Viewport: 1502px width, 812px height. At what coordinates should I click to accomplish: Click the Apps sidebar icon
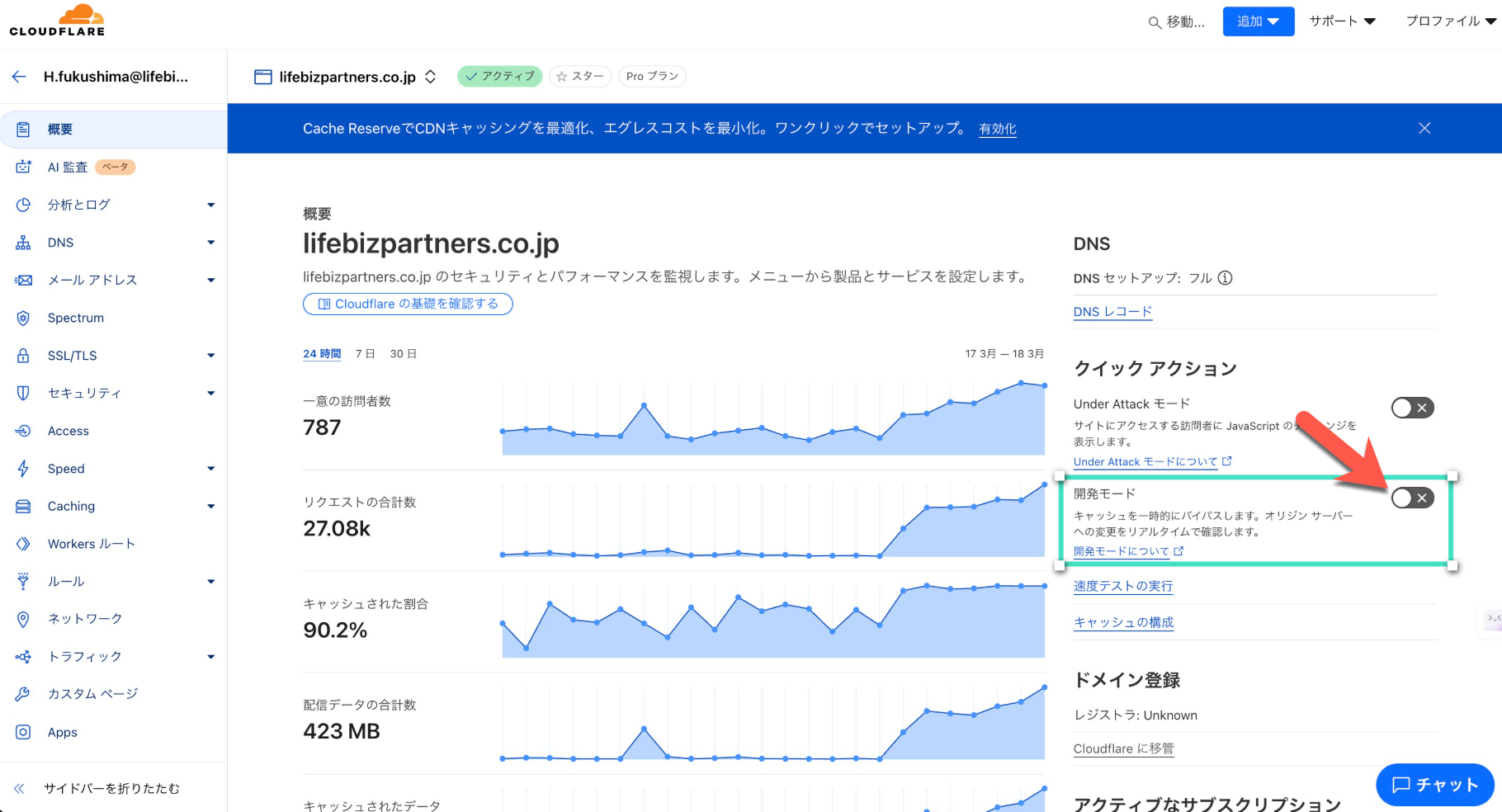click(x=23, y=732)
